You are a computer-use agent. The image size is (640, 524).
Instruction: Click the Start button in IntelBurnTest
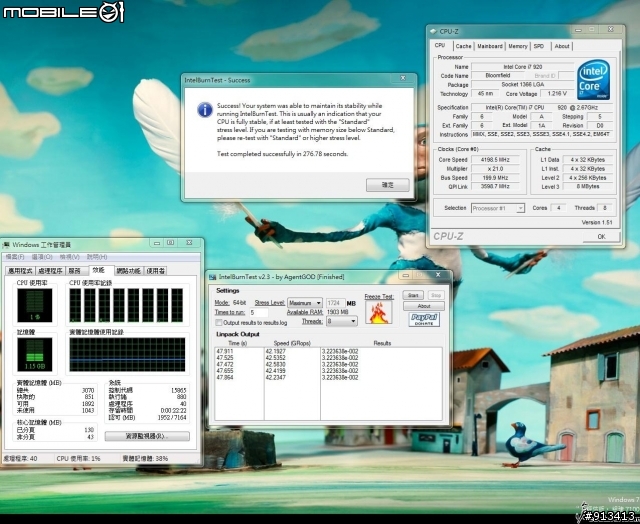[x=413, y=295]
